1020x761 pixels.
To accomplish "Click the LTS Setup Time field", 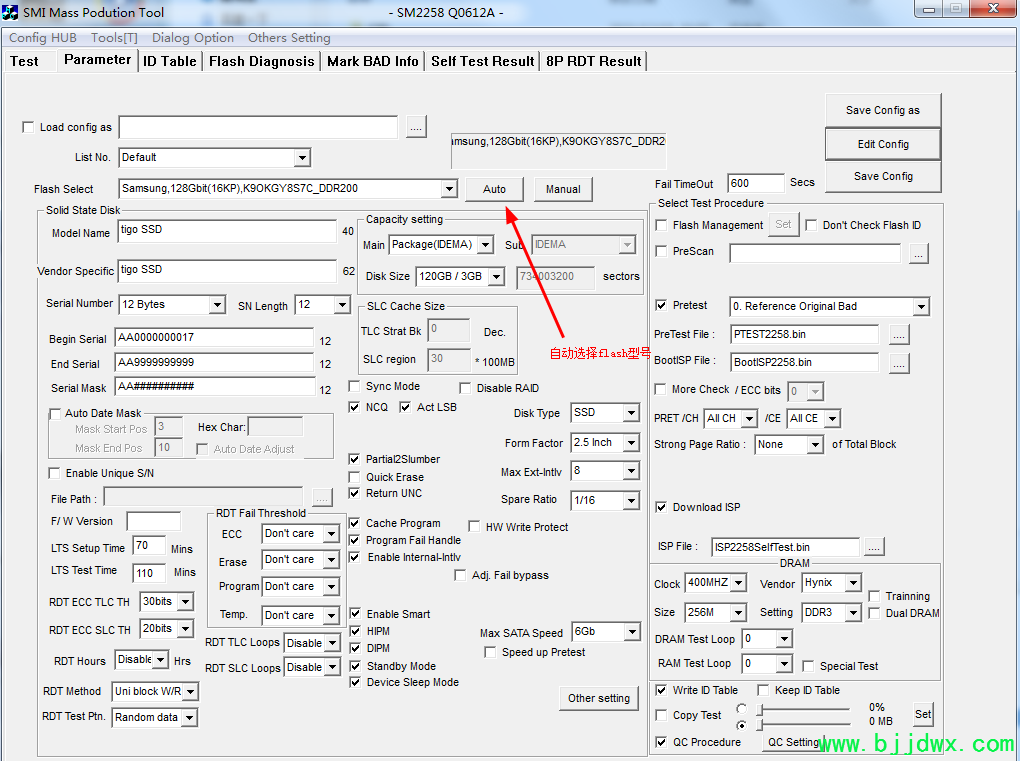I will pos(148,545).
